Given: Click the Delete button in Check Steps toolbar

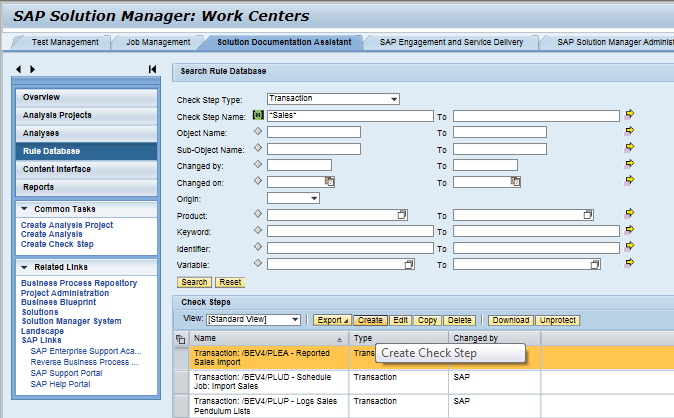Looking at the screenshot, I should point(460,320).
